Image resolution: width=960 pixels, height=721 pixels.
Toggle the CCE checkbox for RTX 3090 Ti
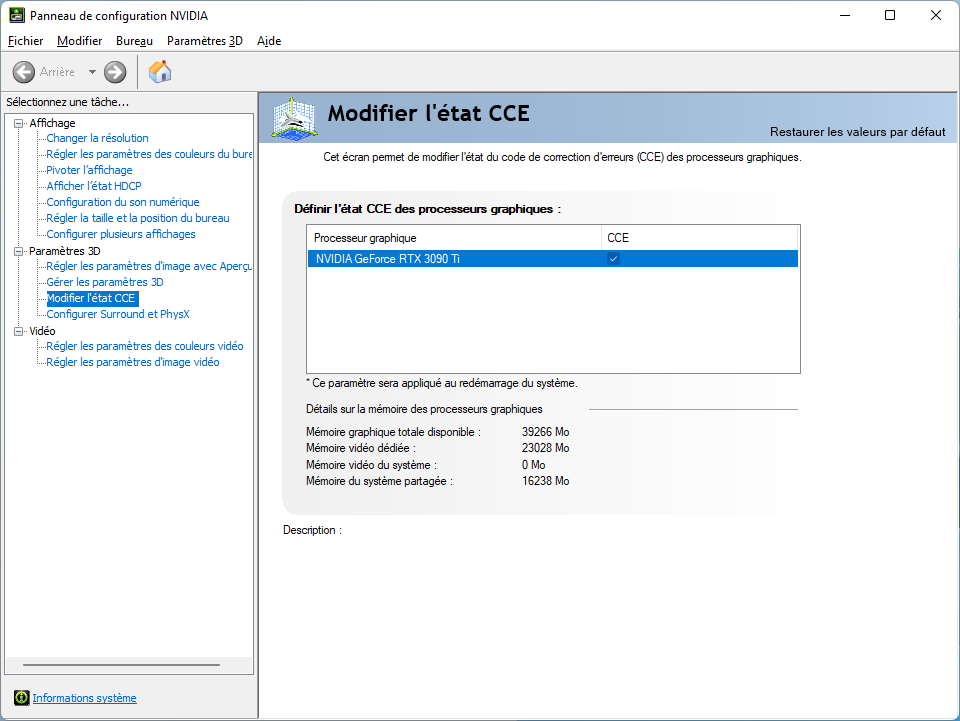pyautogui.click(x=614, y=259)
